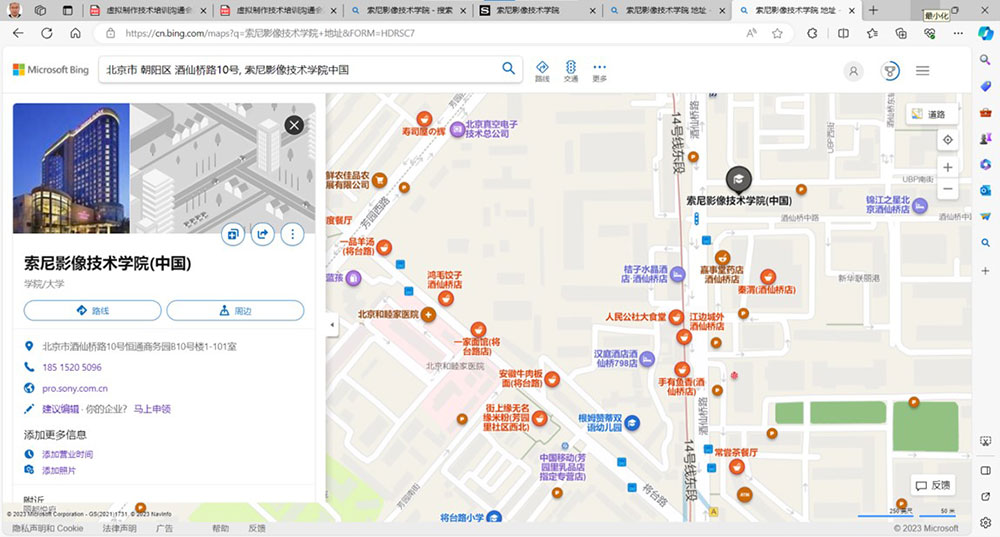Click the 寿司屋の辉 restaurant marker
Image resolution: width=1000 pixels, height=537 pixels.
424,119
